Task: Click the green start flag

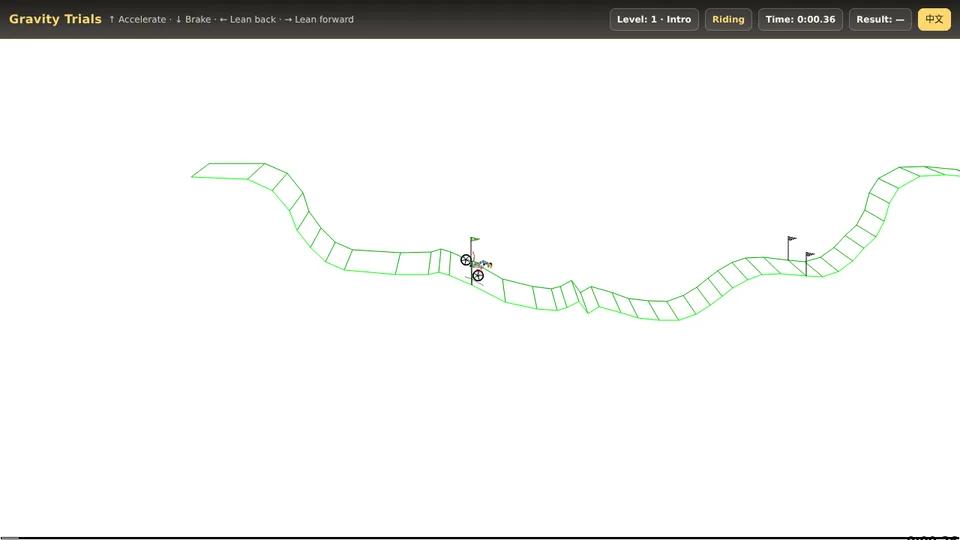Action: 474,239
